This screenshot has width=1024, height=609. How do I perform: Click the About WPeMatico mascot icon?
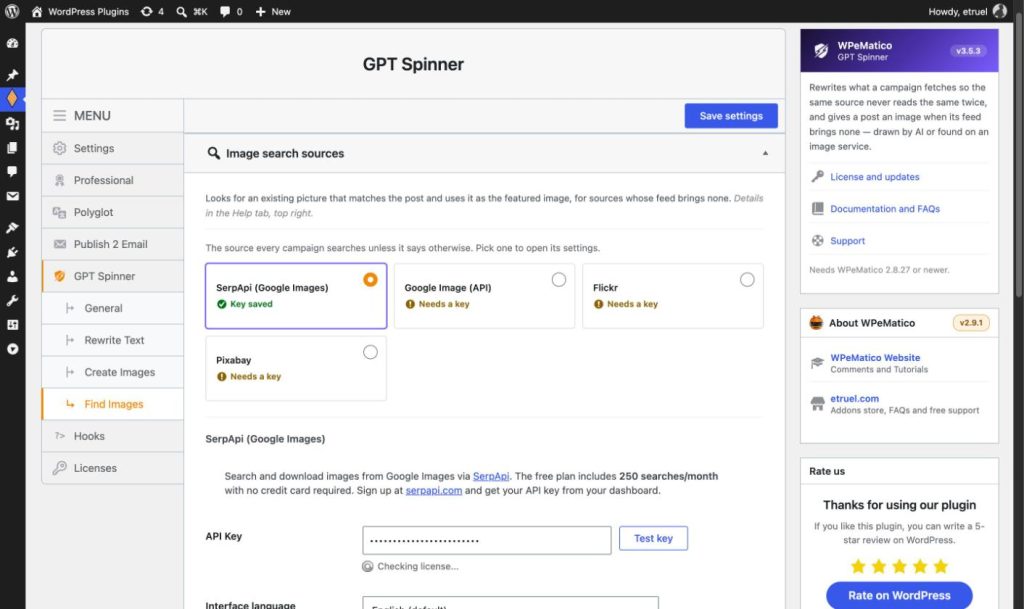coord(816,322)
